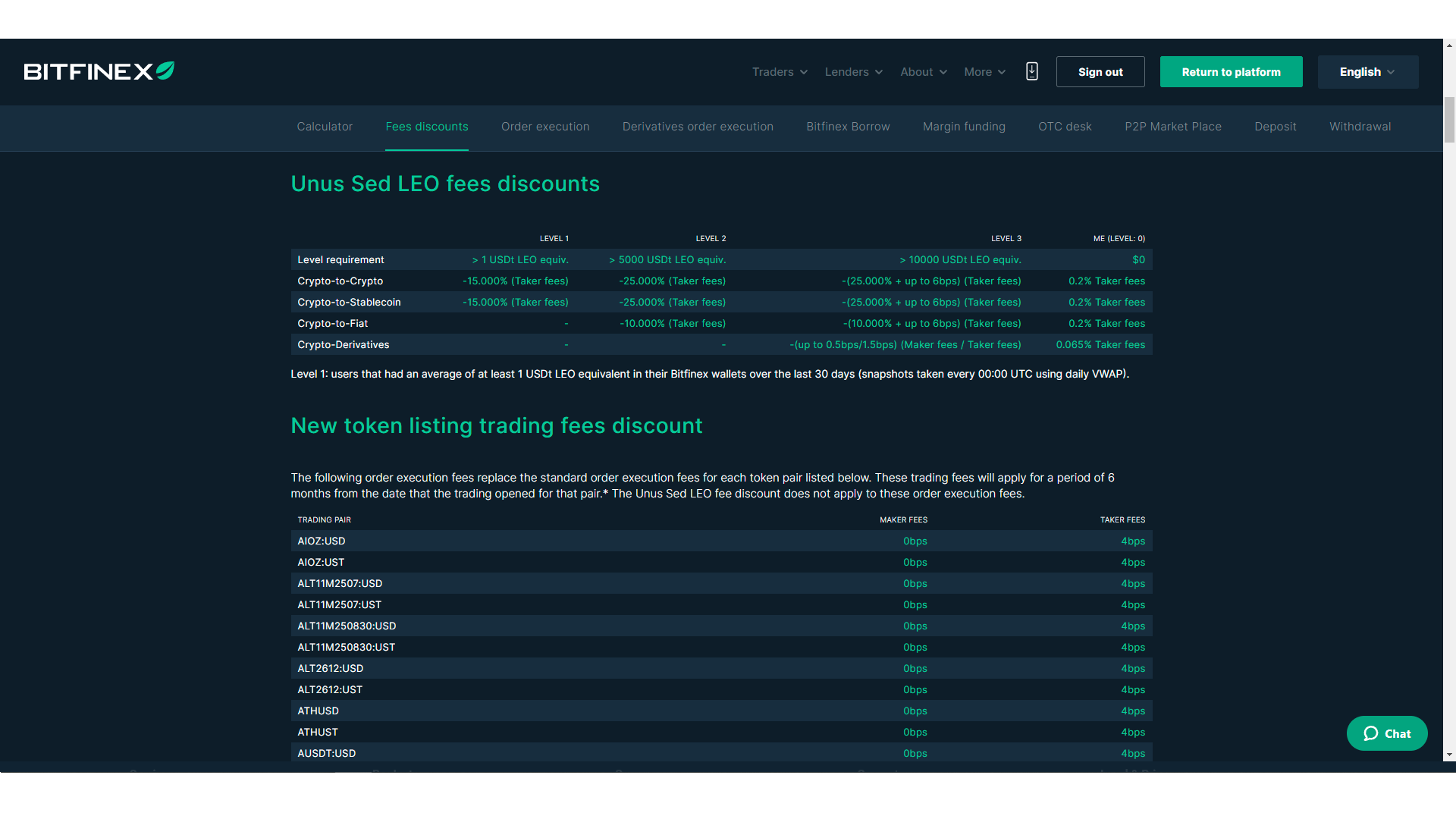1456x819 pixels.
Task: Open the More dropdown menu
Action: (x=984, y=71)
